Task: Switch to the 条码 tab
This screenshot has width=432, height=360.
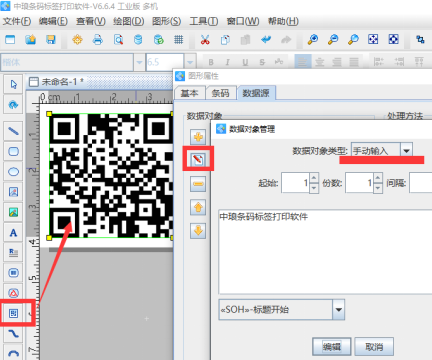Action: click(221, 93)
